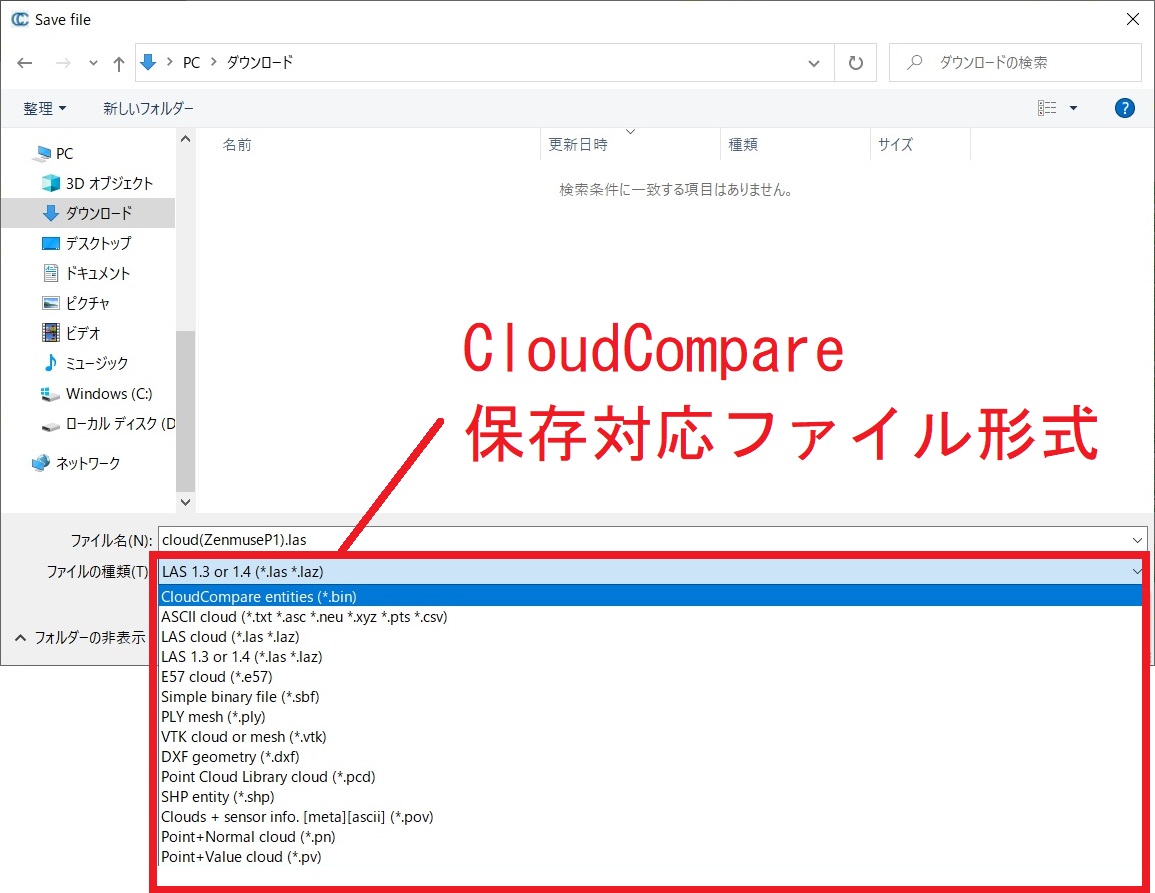Viewport: 1155px width, 893px height.
Task: Open ドキュメント in the sidebar
Action: (86, 273)
